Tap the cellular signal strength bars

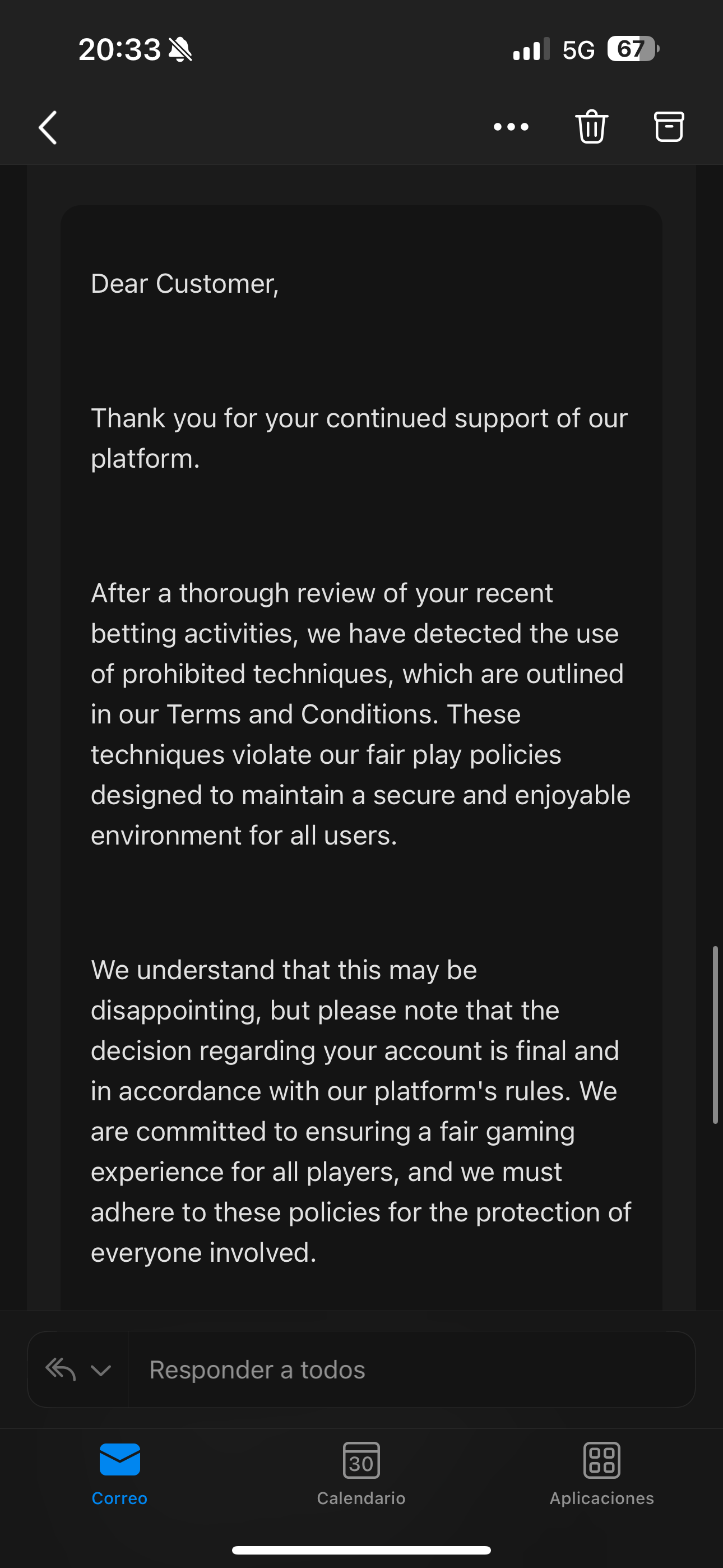pos(531,49)
